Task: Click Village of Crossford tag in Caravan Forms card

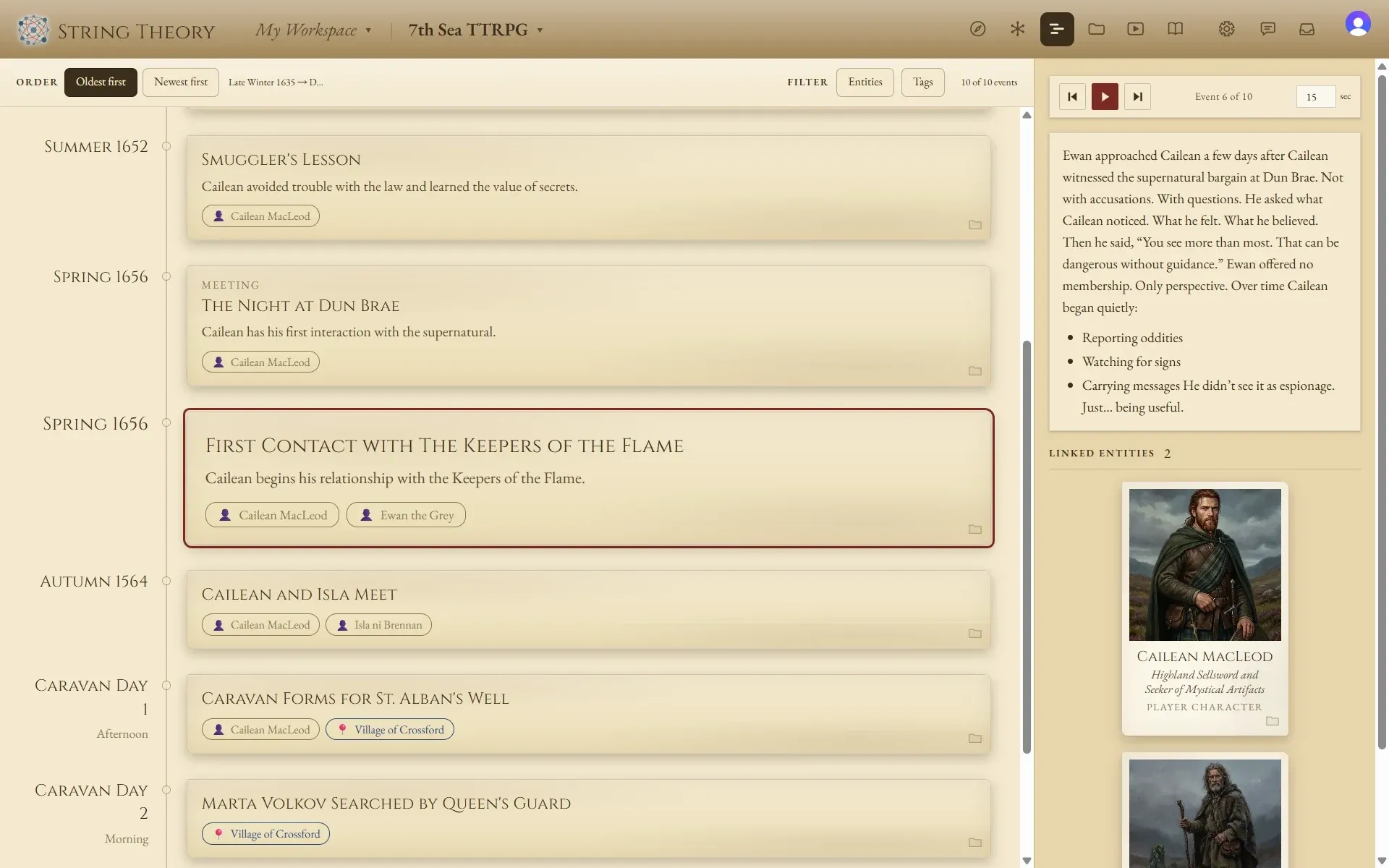Action: tap(390, 730)
